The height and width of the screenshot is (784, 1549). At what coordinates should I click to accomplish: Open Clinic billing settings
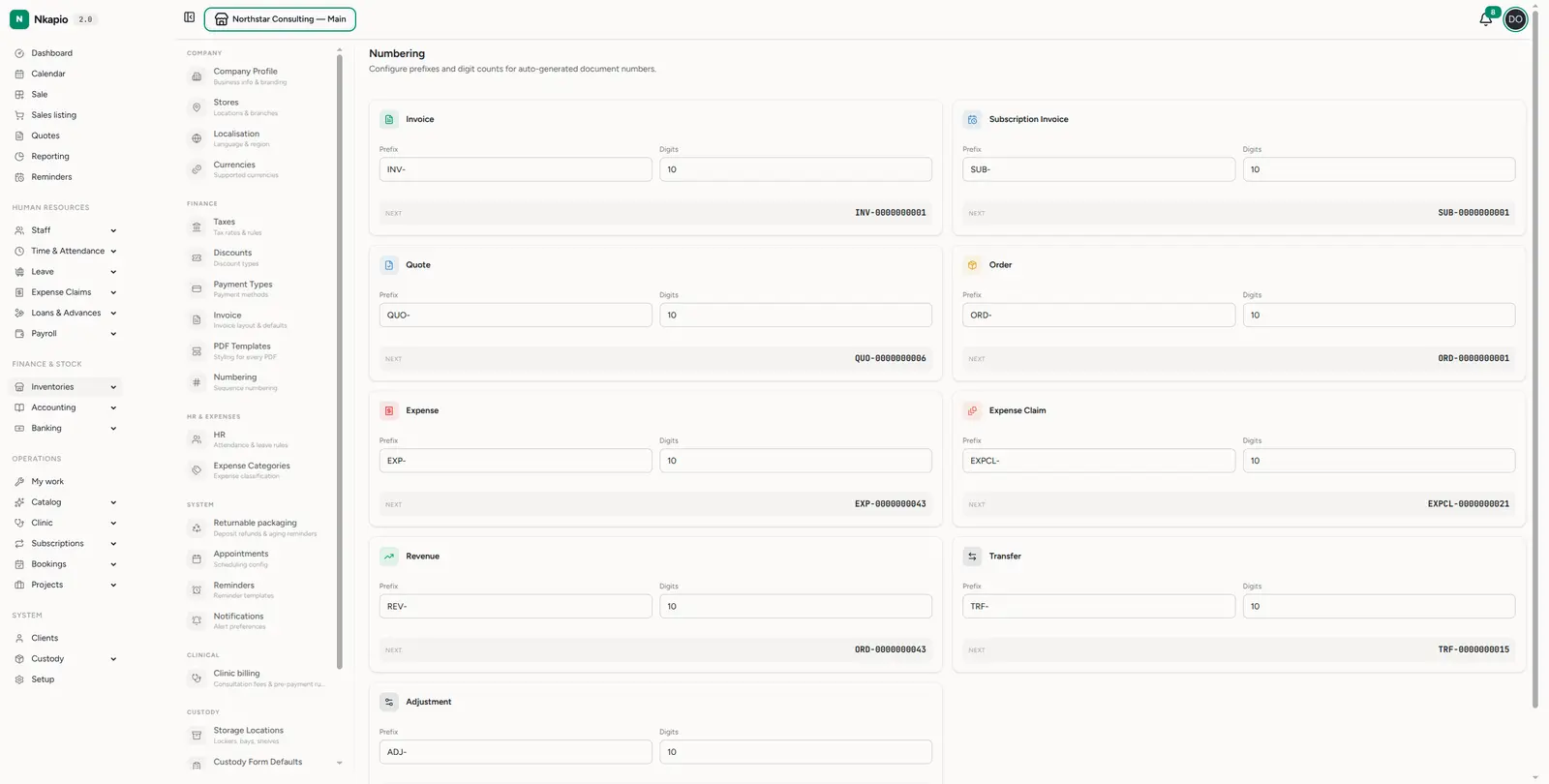258,678
